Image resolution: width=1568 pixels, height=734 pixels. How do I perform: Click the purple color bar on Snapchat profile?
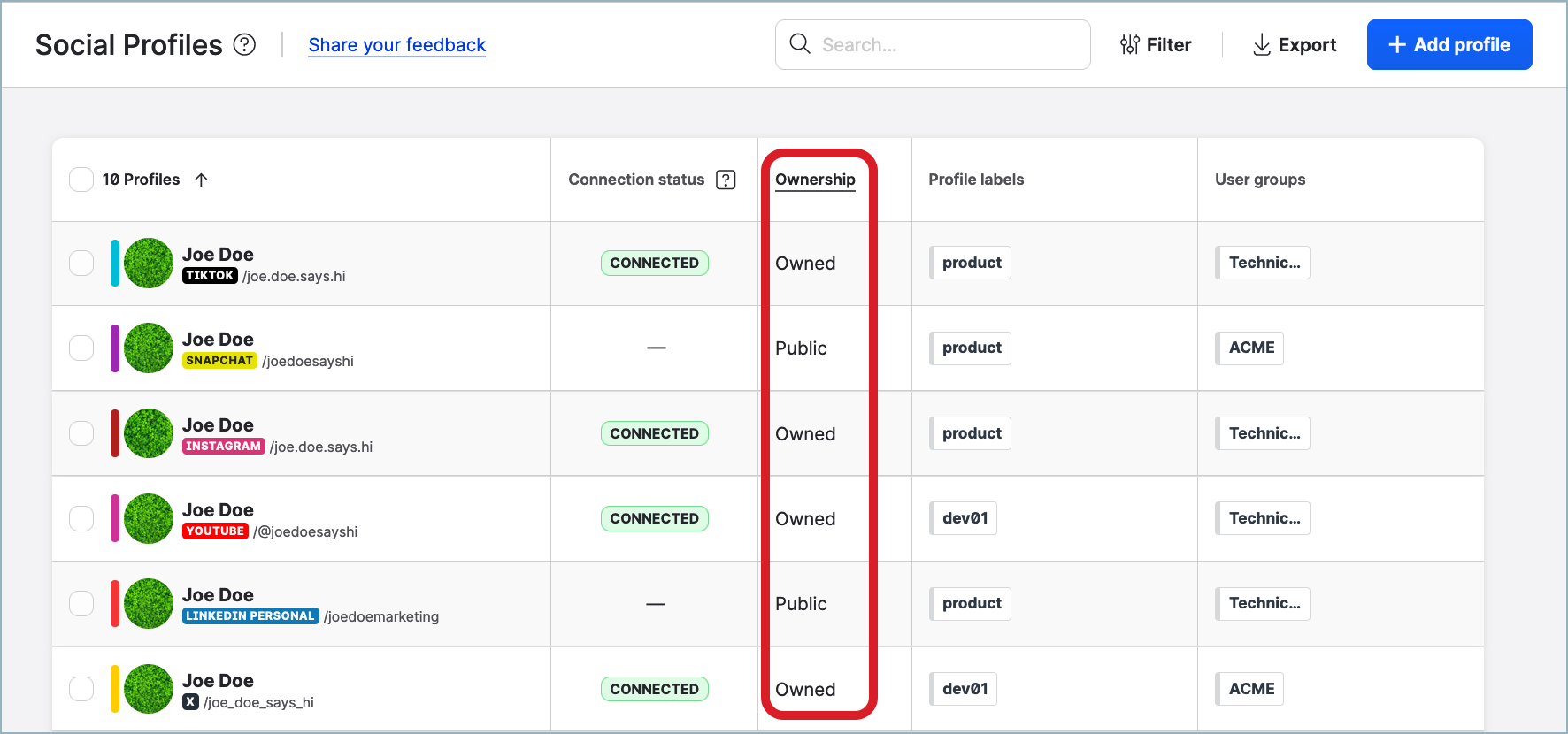pos(115,348)
